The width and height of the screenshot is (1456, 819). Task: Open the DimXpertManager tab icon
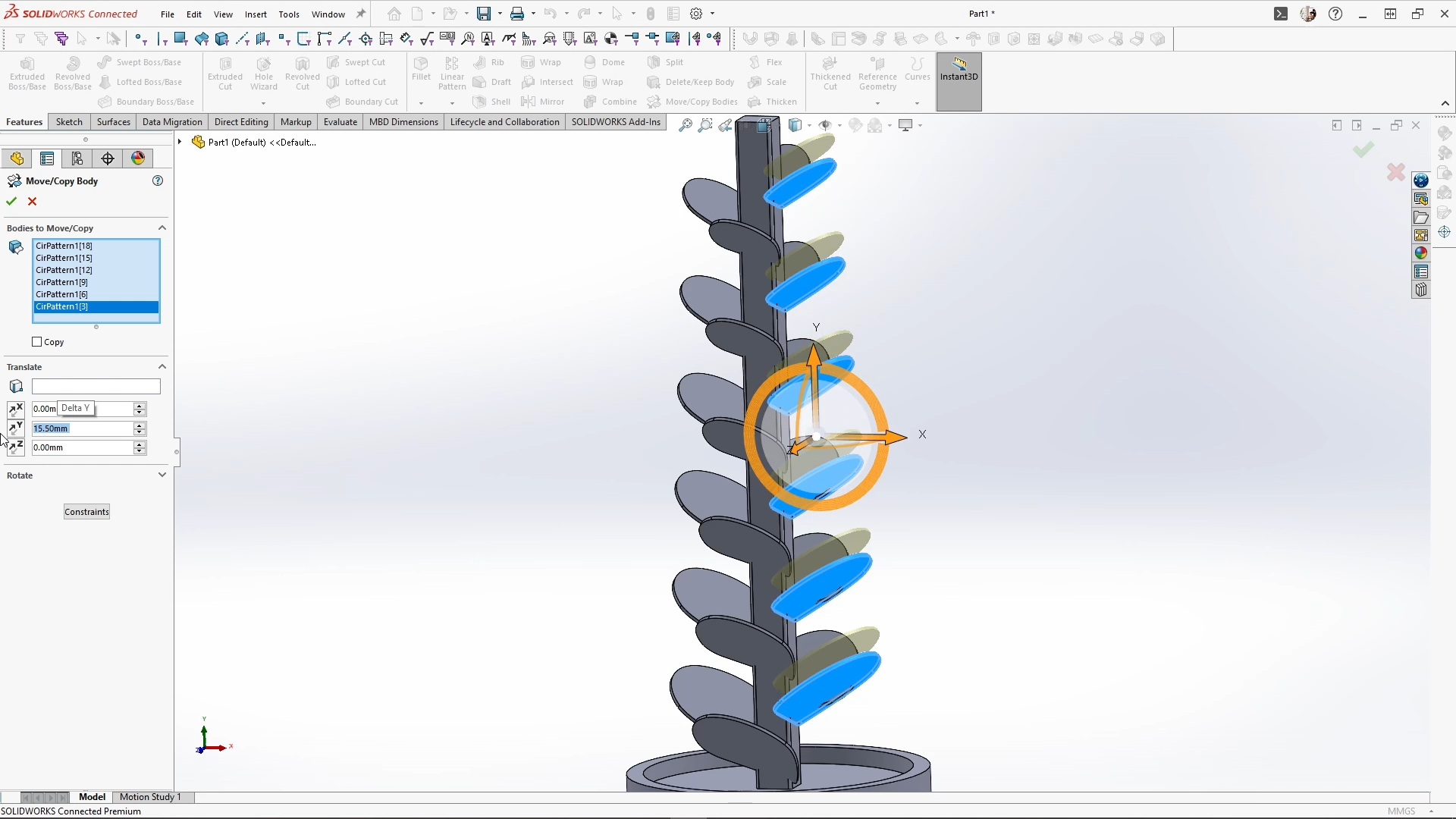(108, 158)
